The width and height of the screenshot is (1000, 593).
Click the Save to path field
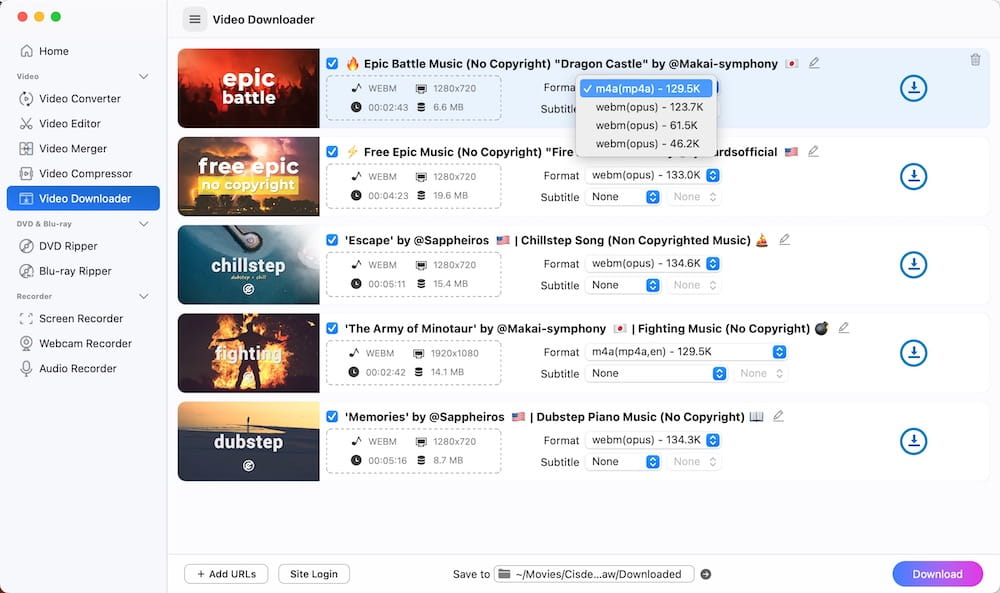(x=594, y=574)
